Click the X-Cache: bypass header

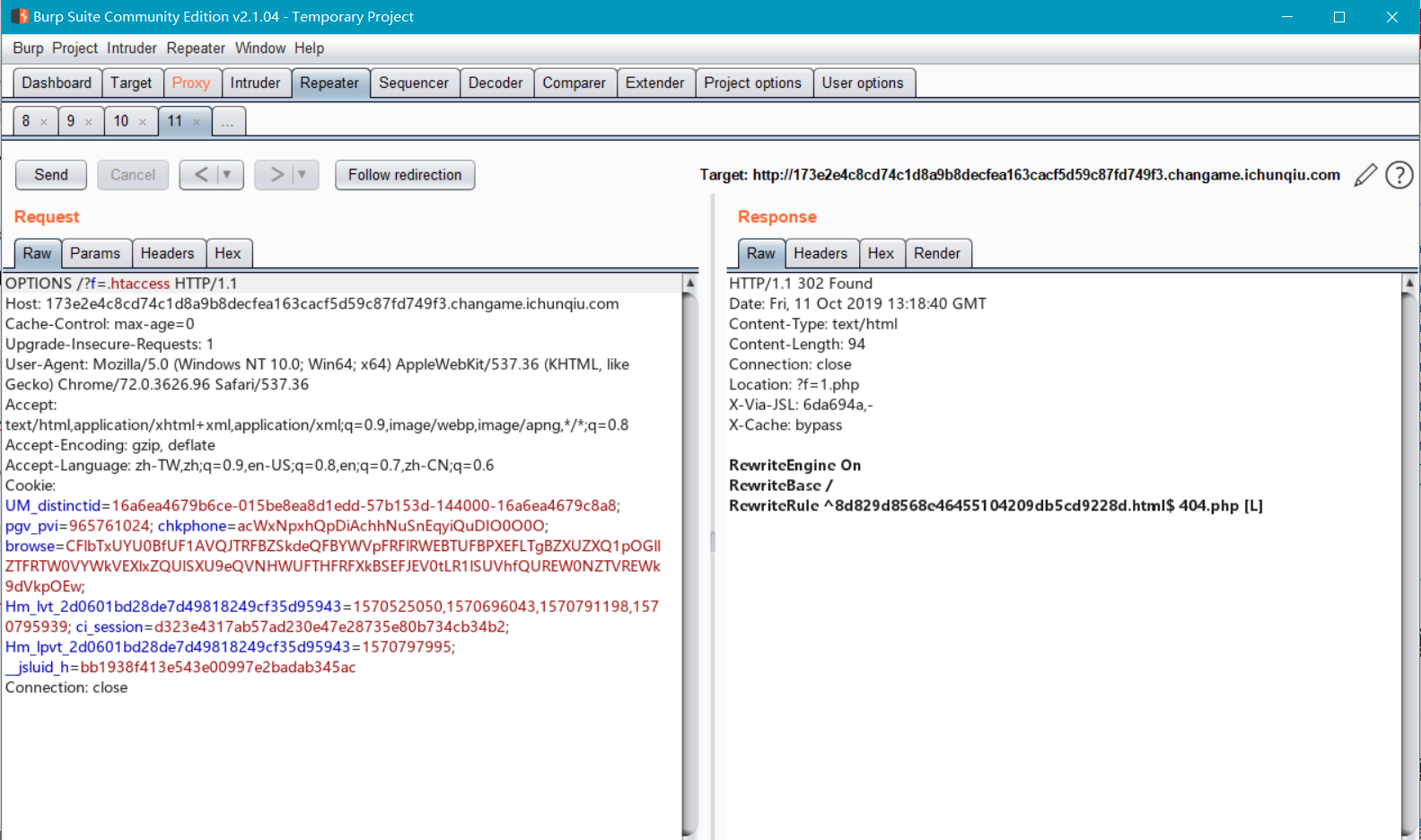[785, 425]
